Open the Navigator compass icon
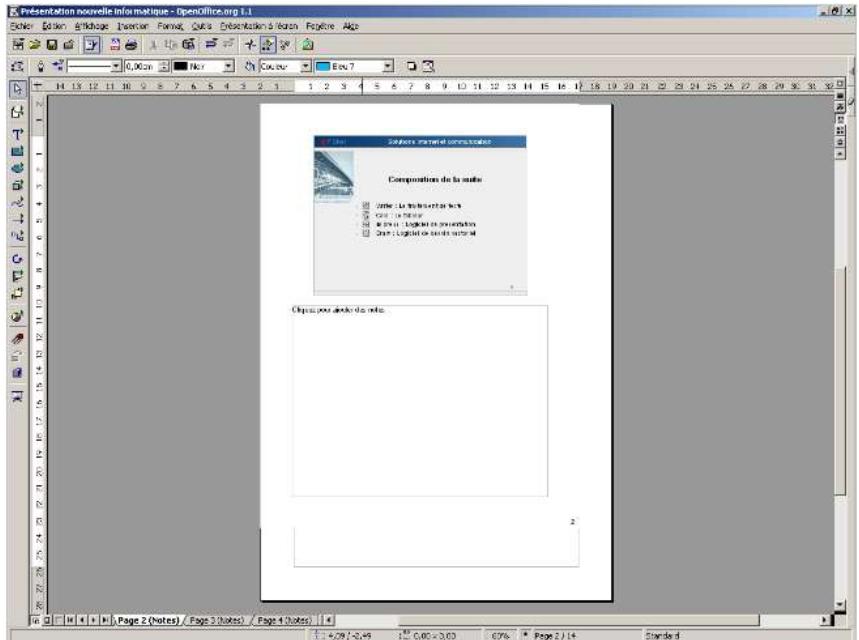This screenshot has height=640, width=859. pos(250,45)
